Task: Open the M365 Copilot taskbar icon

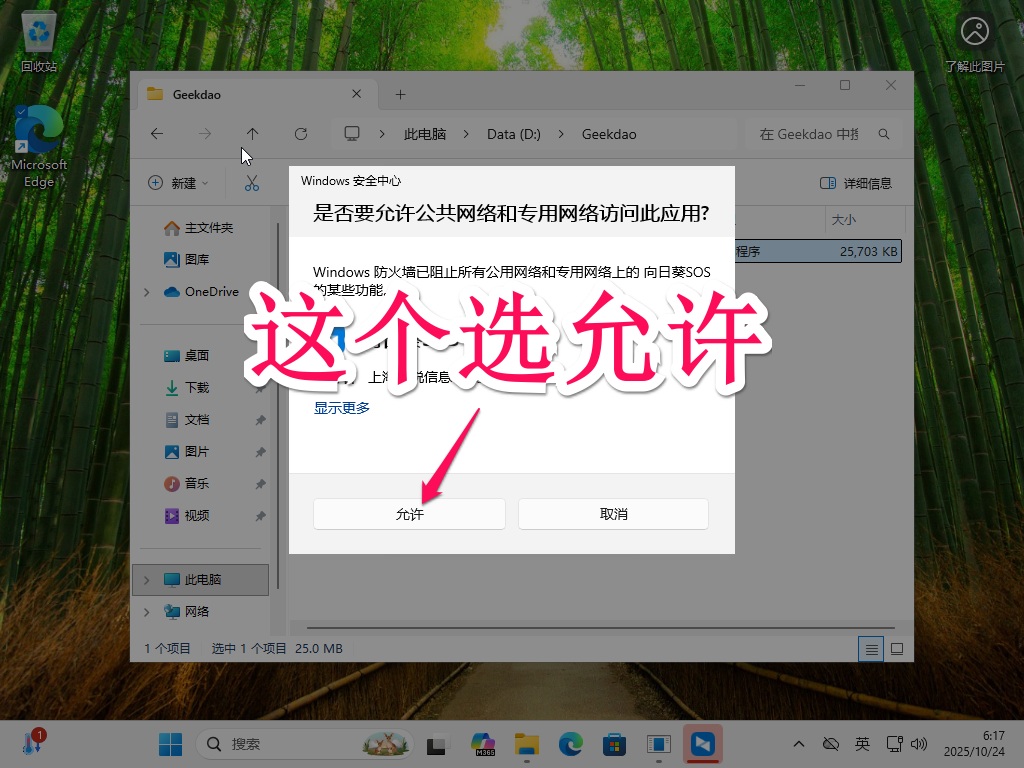Action: [483, 744]
